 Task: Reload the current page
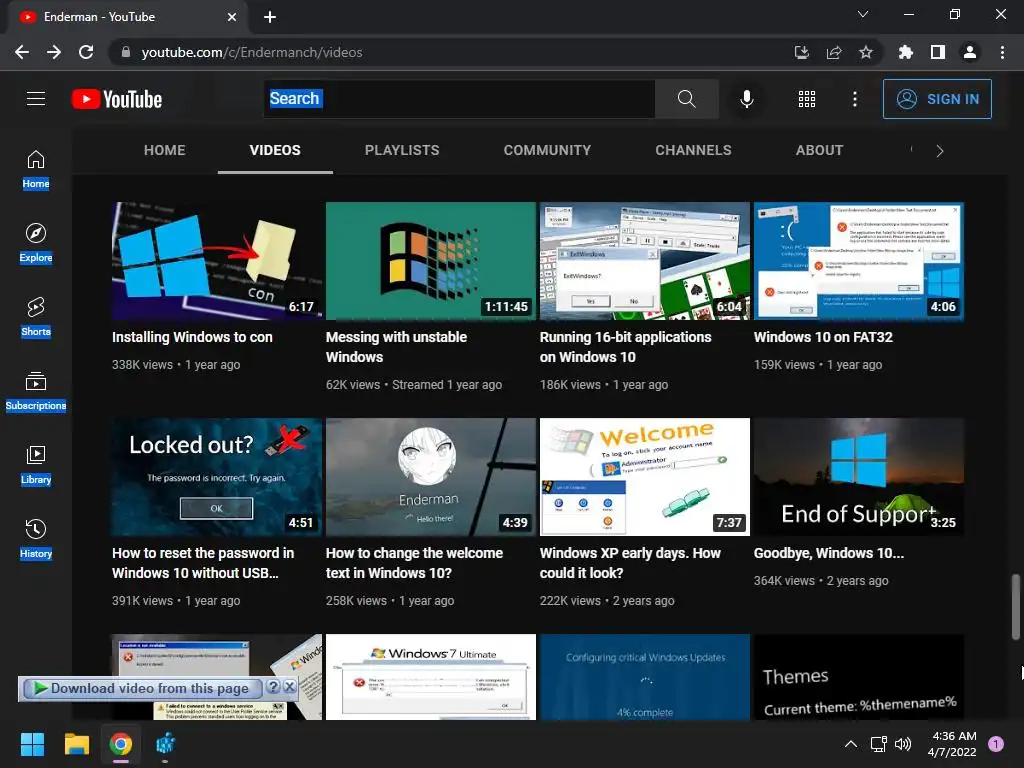[86, 52]
